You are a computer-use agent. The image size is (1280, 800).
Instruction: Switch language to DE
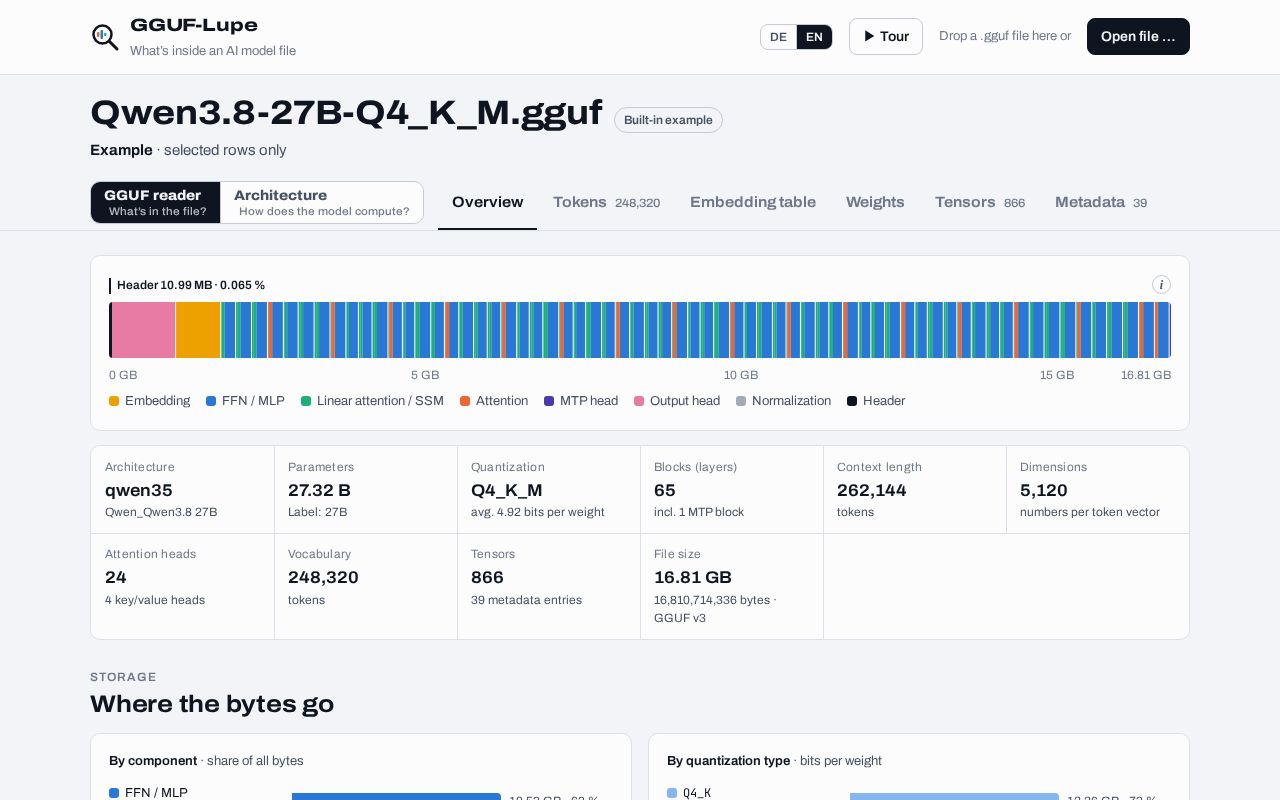778,37
